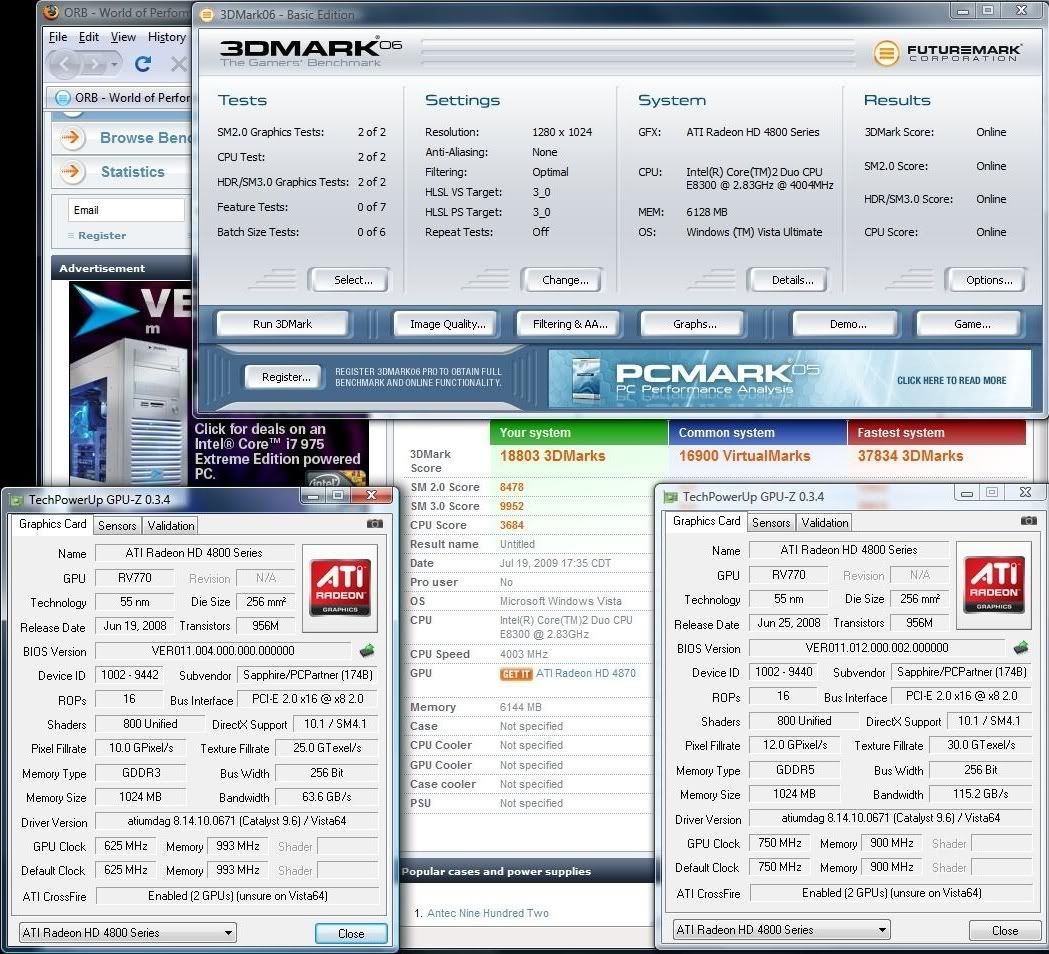The image size is (1049, 954).
Task: Switch to the Sensors tab in the left GPU-Z window
Action: [117, 526]
